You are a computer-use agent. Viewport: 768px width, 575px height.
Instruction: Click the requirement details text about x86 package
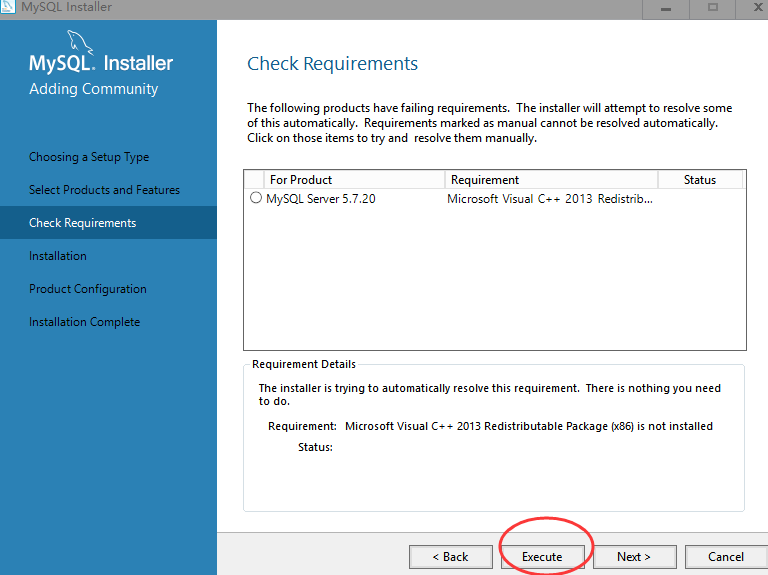tap(529, 426)
